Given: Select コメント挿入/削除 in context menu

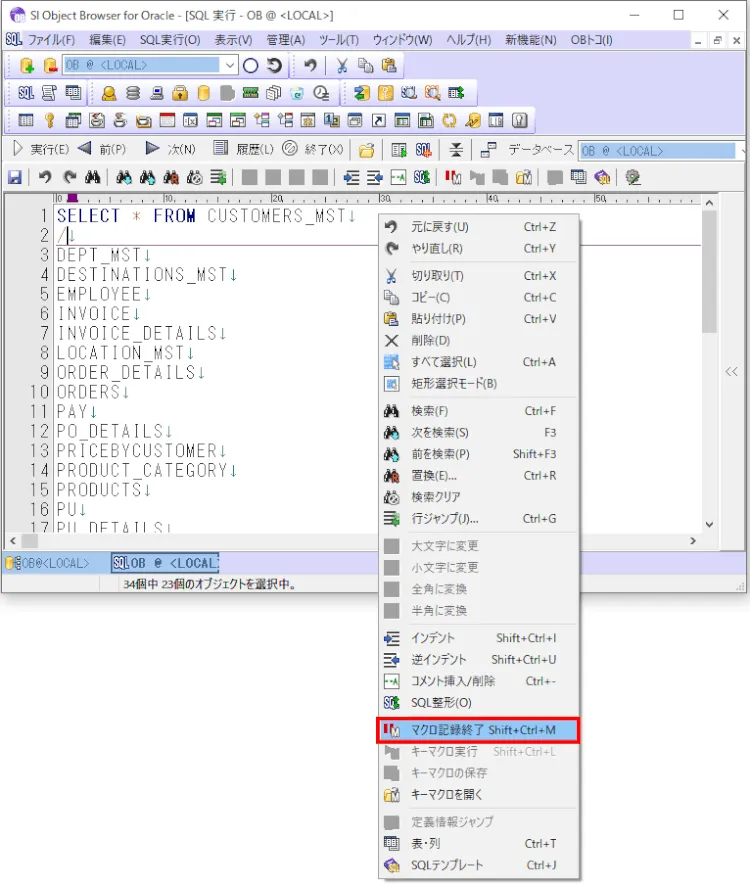Looking at the screenshot, I should click(x=478, y=681).
